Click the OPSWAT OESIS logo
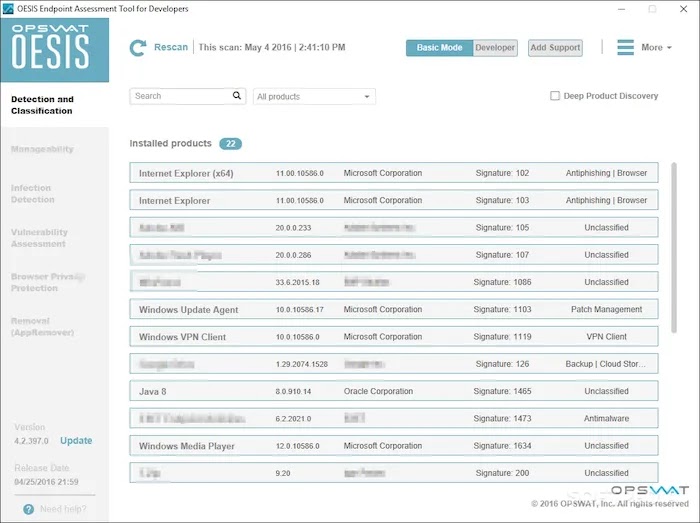The width and height of the screenshot is (700, 523). click(54, 50)
